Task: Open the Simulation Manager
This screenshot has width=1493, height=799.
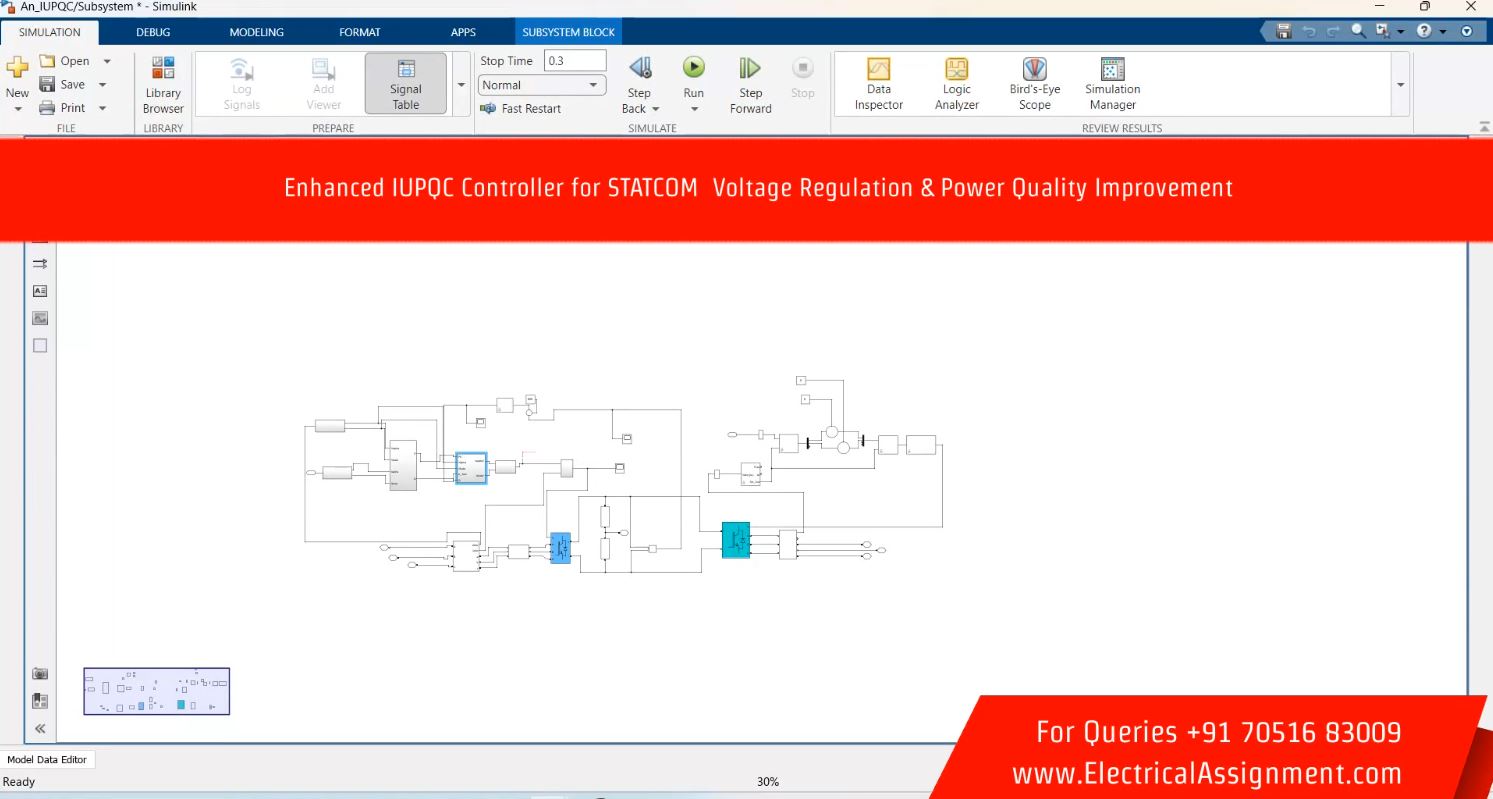Action: (1112, 83)
